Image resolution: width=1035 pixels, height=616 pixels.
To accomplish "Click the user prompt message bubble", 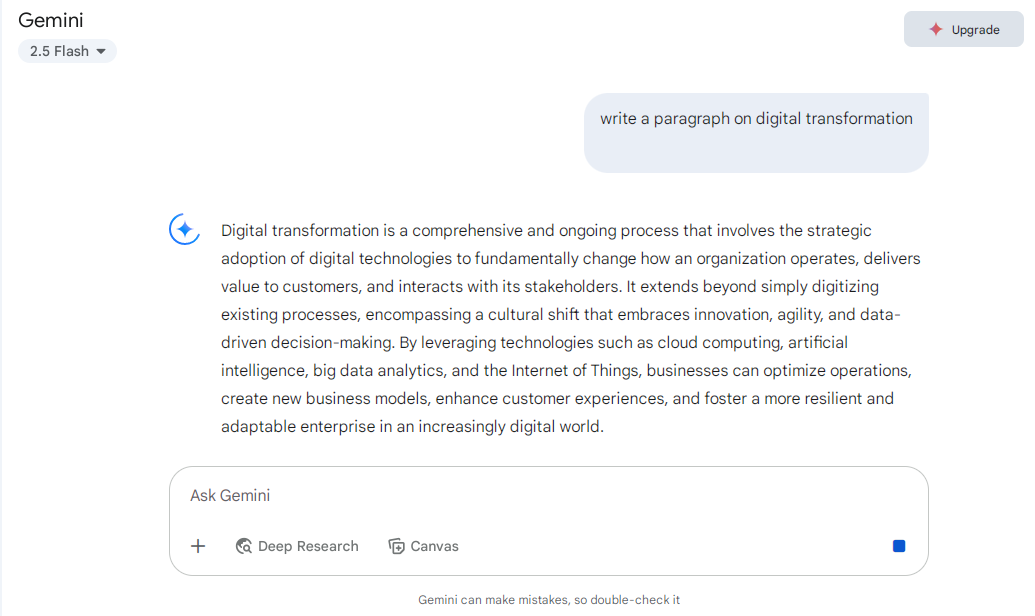I will (x=756, y=133).
